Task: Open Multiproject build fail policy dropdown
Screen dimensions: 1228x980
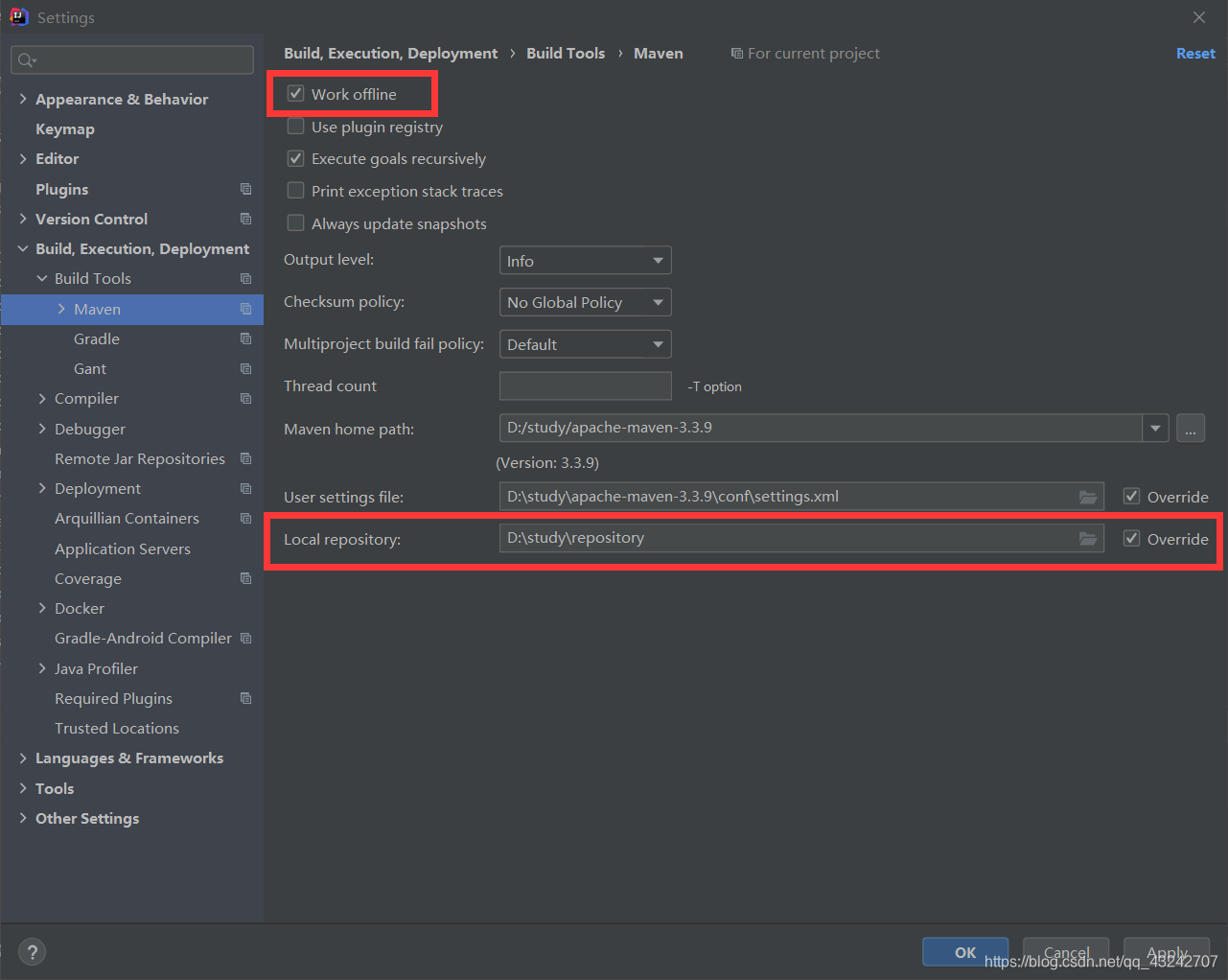Action: click(585, 344)
